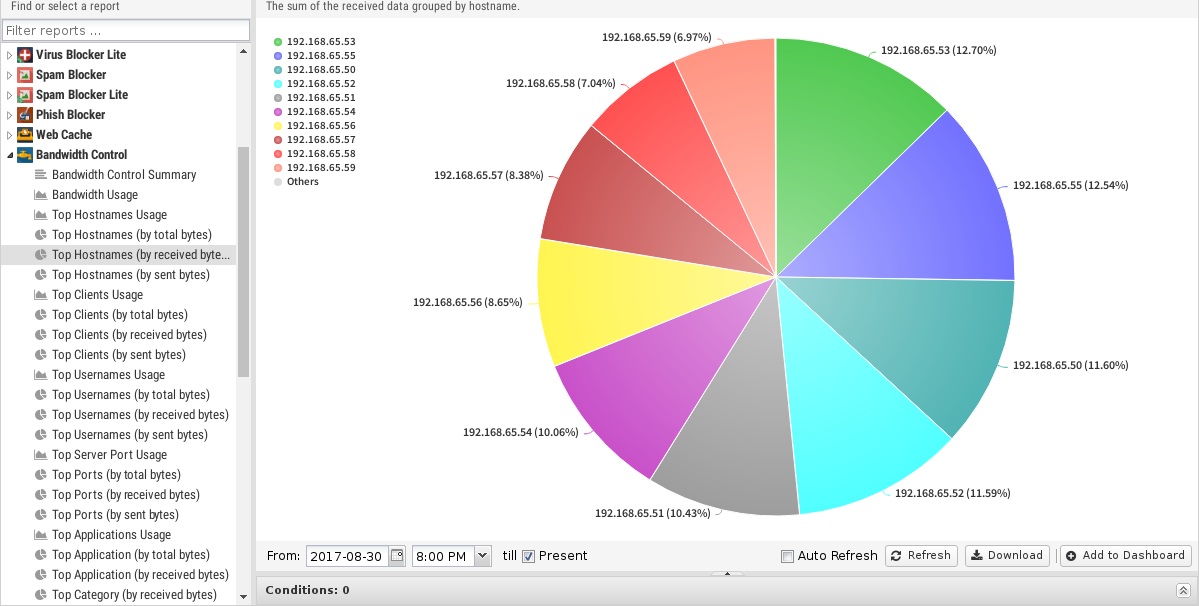
Task: Click Add to Dashboard button
Action: [x=1126, y=556]
